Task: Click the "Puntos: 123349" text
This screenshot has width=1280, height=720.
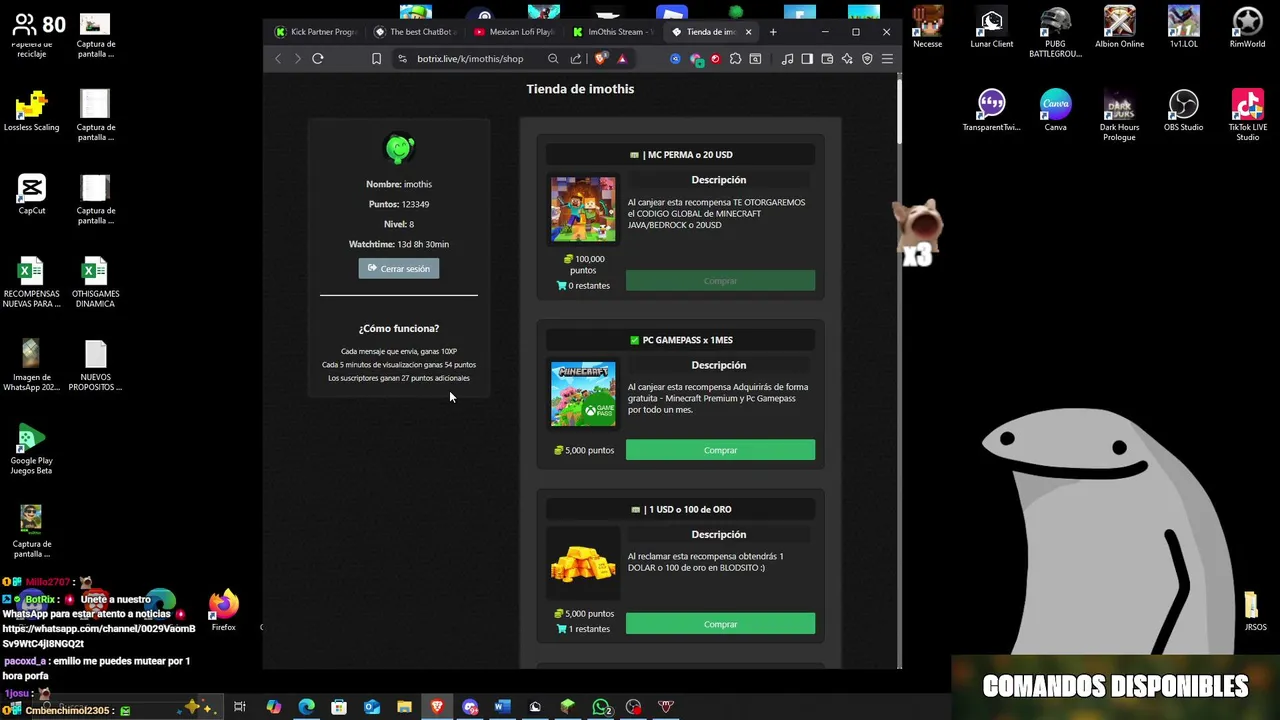Action: pos(399,204)
